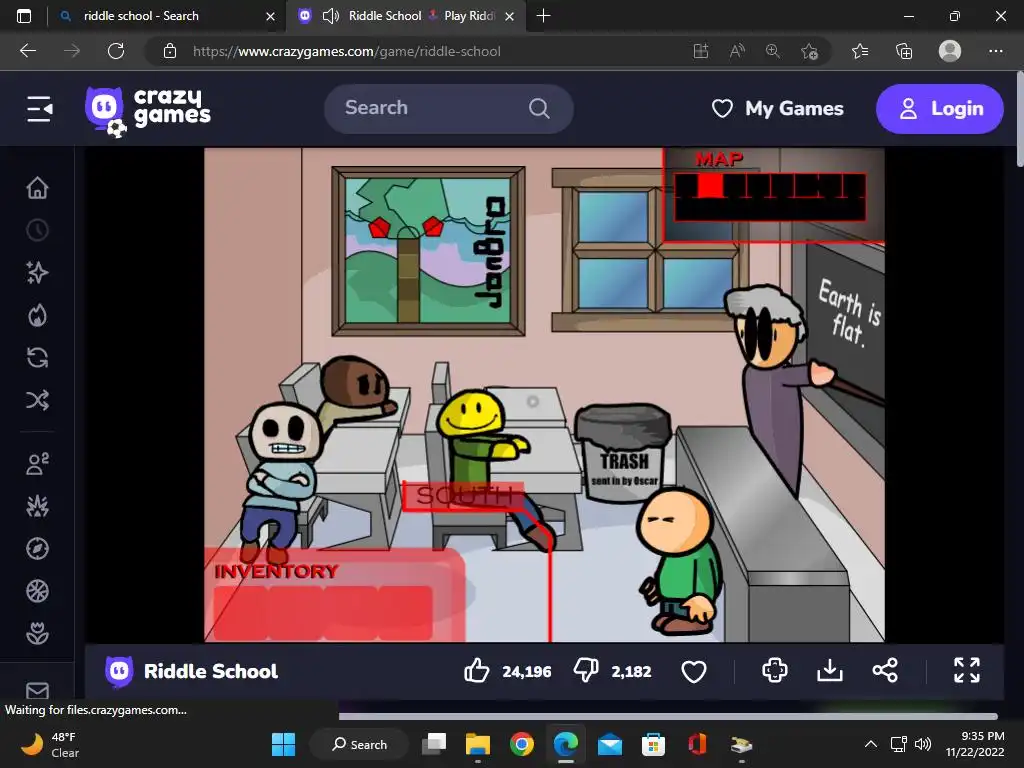Viewport: 1024px width, 768px height.
Task: Open File Explorer from taskbar
Action: coord(477,744)
